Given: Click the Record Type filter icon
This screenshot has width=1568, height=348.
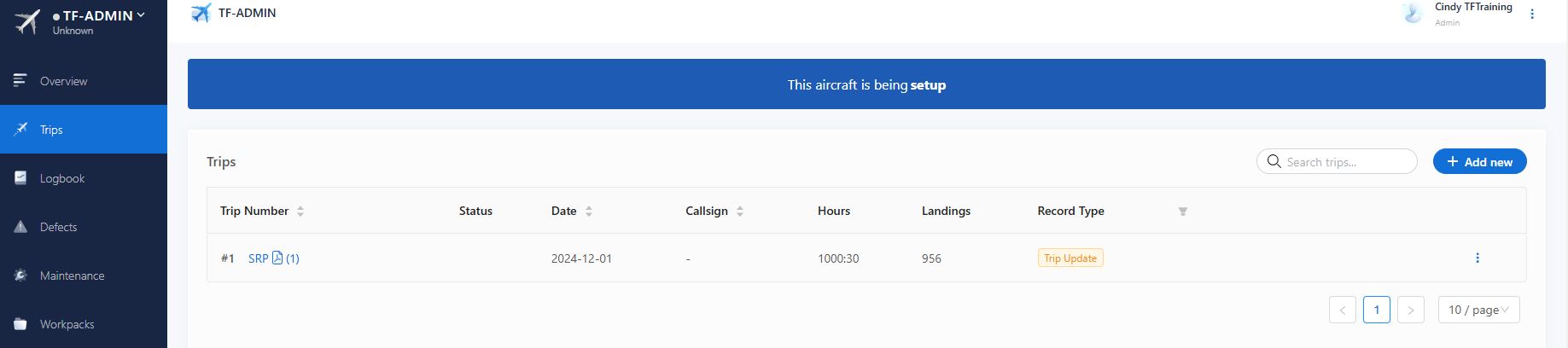Looking at the screenshot, I should (x=1183, y=212).
